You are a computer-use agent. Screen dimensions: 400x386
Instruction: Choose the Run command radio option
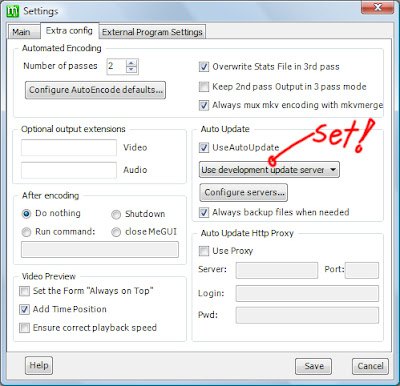point(26,232)
